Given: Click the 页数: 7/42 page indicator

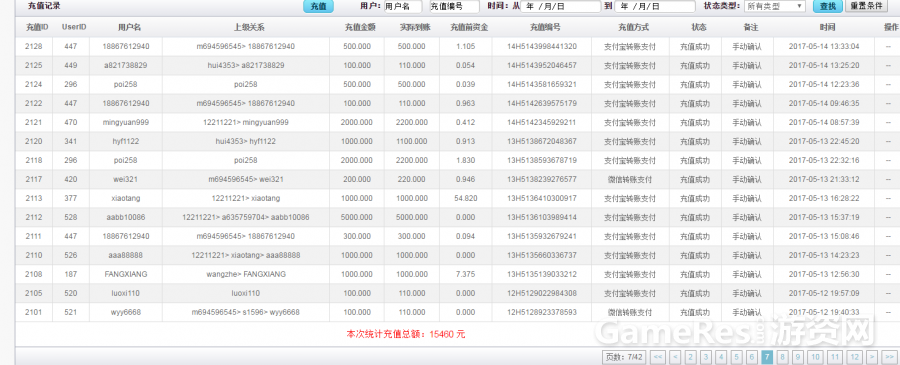Looking at the screenshot, I should click(624, 357).
